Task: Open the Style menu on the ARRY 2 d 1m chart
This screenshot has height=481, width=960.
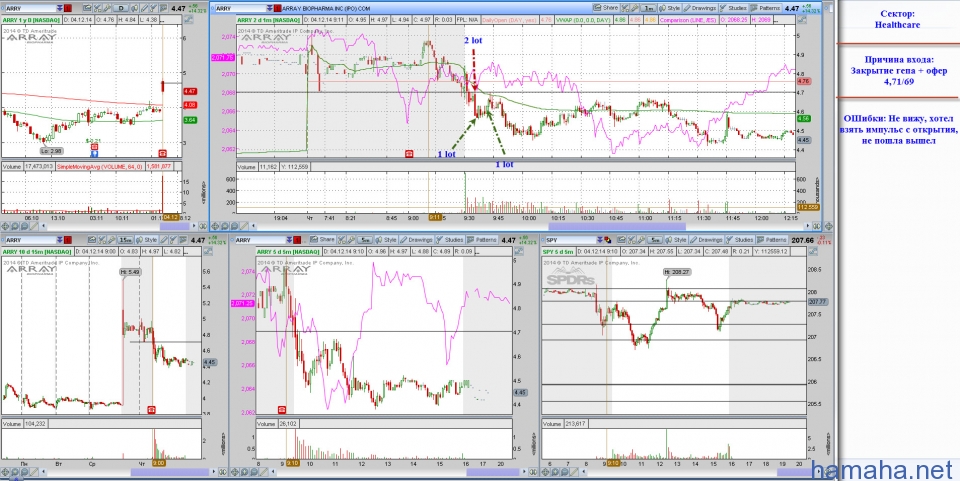Action: 669,8
